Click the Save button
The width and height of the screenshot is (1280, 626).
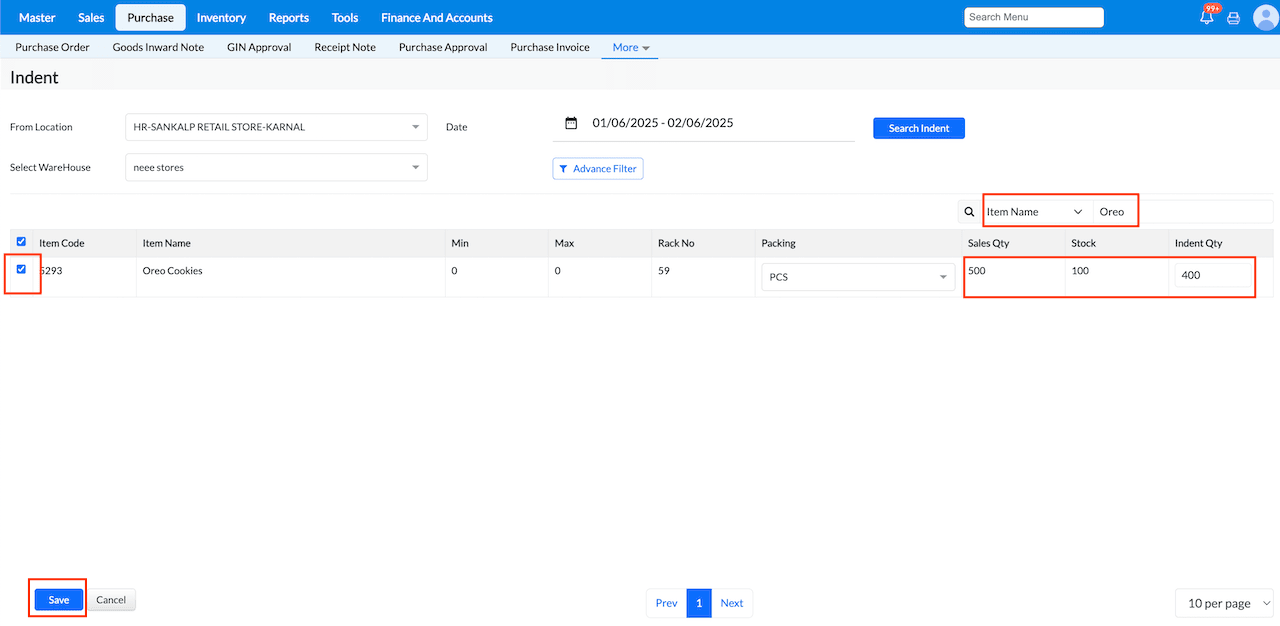59,600
